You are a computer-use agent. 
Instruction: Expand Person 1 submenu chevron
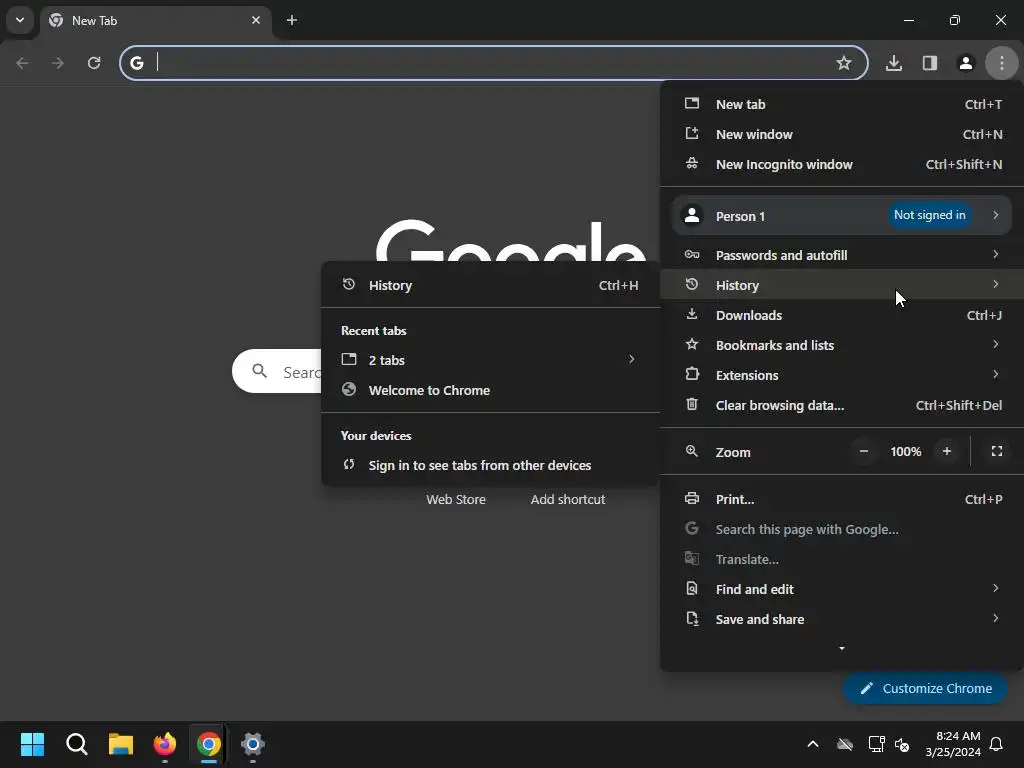(x=995, y=215)
